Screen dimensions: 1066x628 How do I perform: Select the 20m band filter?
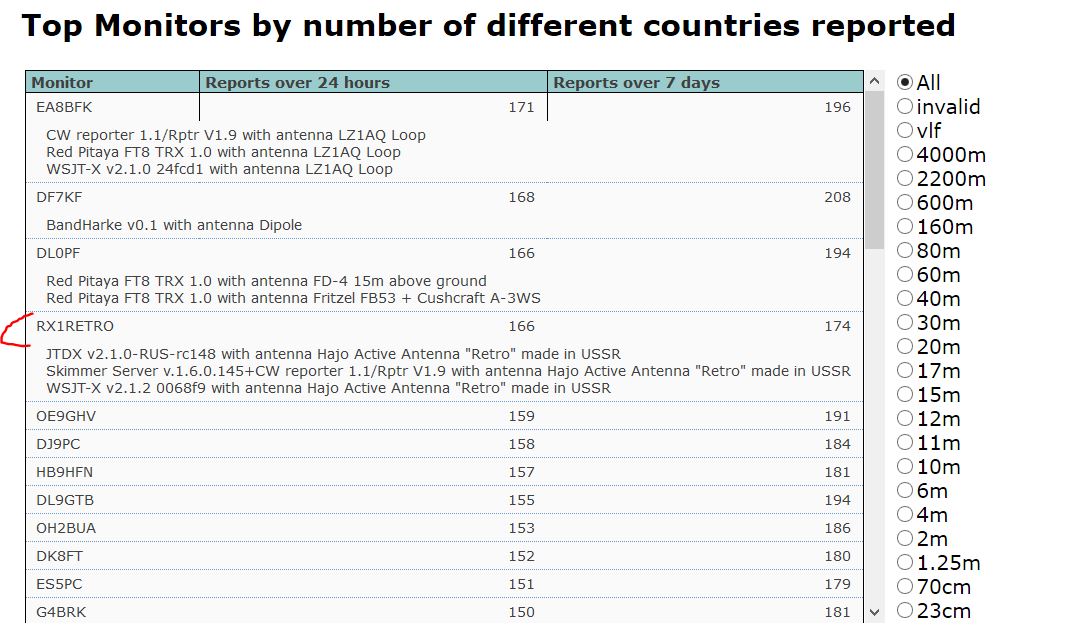click(905, 347)
